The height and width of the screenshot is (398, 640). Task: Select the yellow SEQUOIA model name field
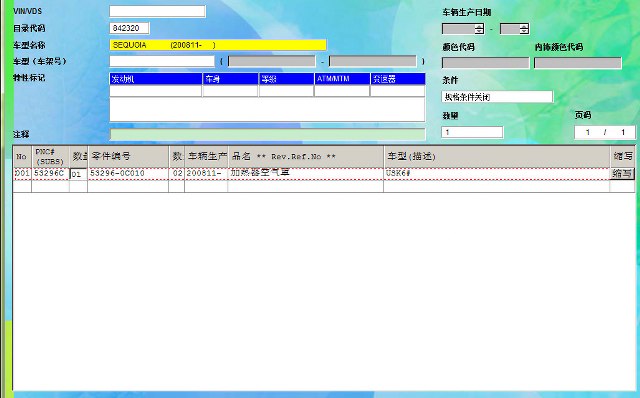point(218,45)
